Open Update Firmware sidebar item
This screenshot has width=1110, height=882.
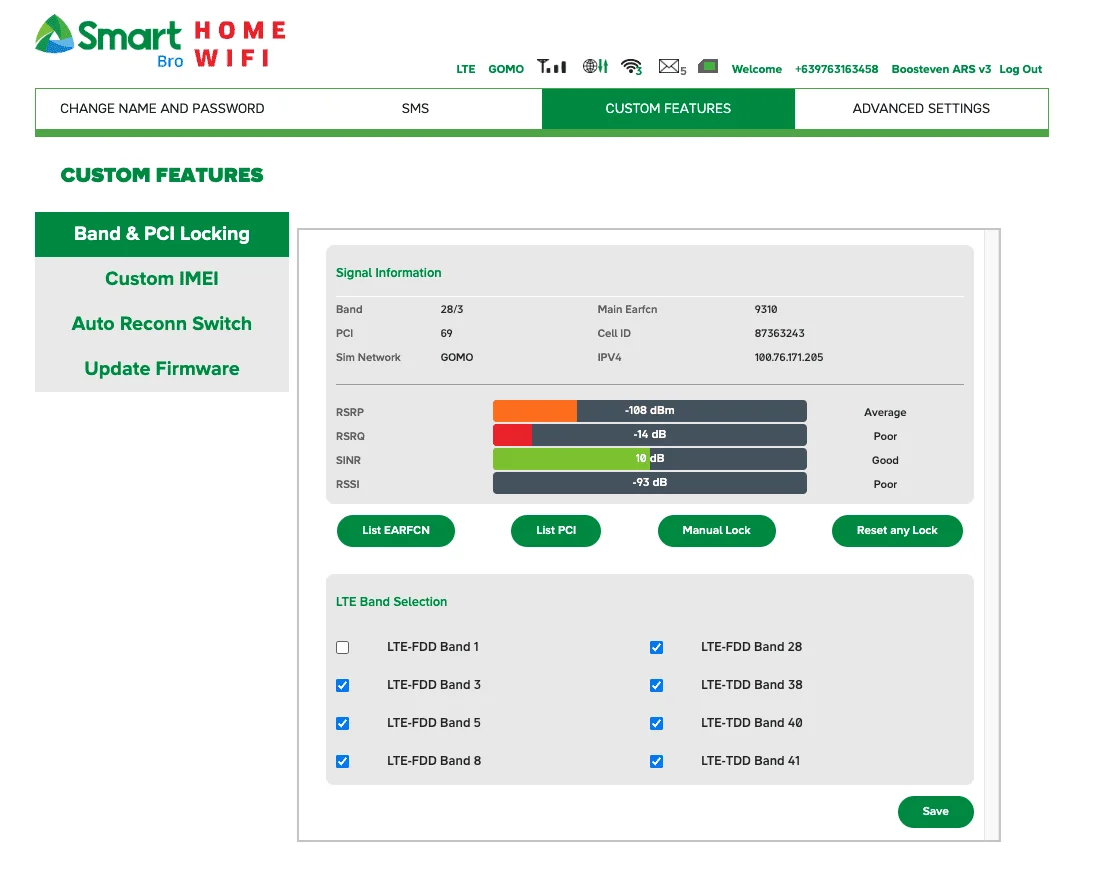pos(162,369)
